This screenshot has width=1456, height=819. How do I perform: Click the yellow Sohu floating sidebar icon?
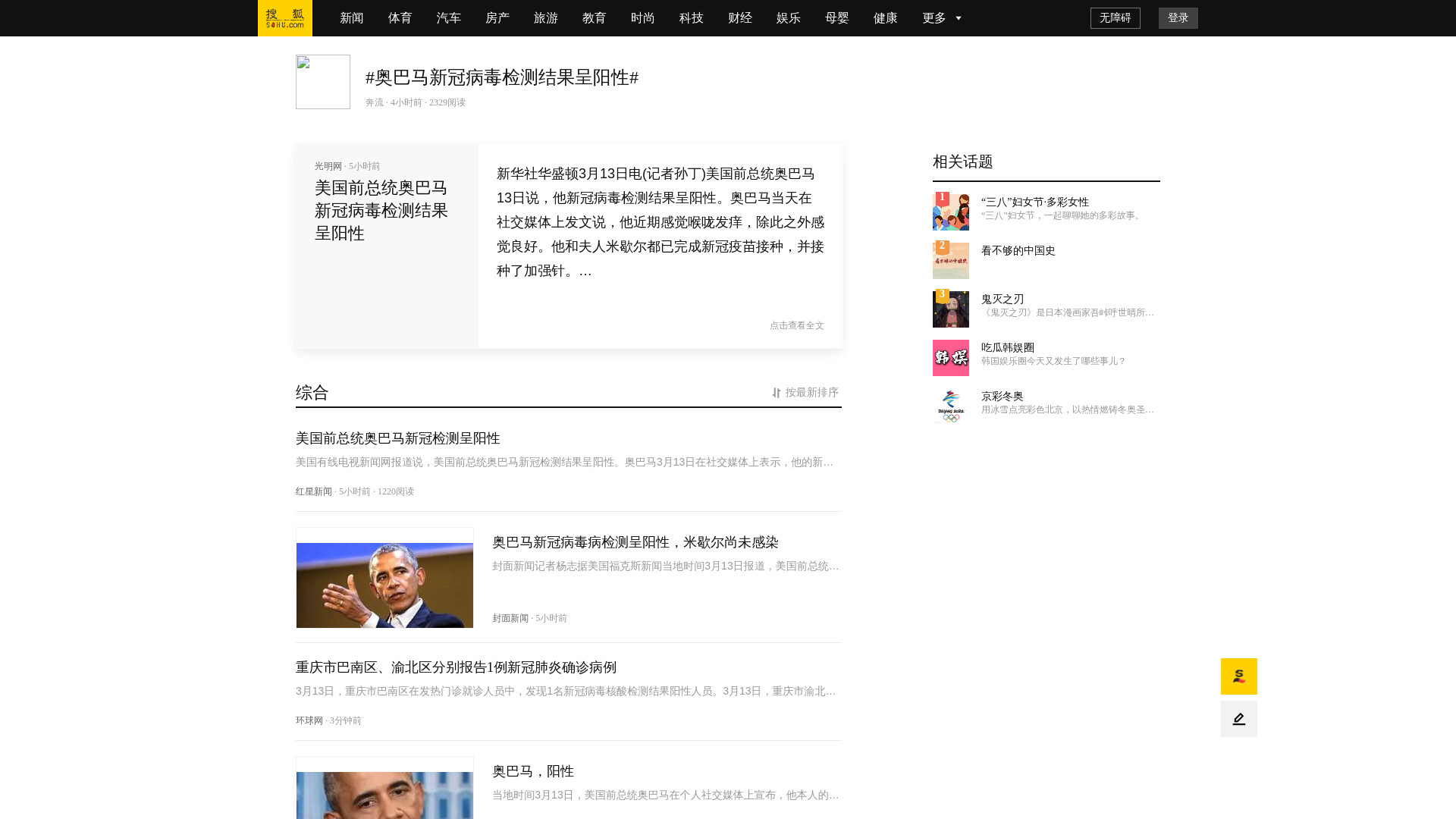click(x=1239, y=676)
